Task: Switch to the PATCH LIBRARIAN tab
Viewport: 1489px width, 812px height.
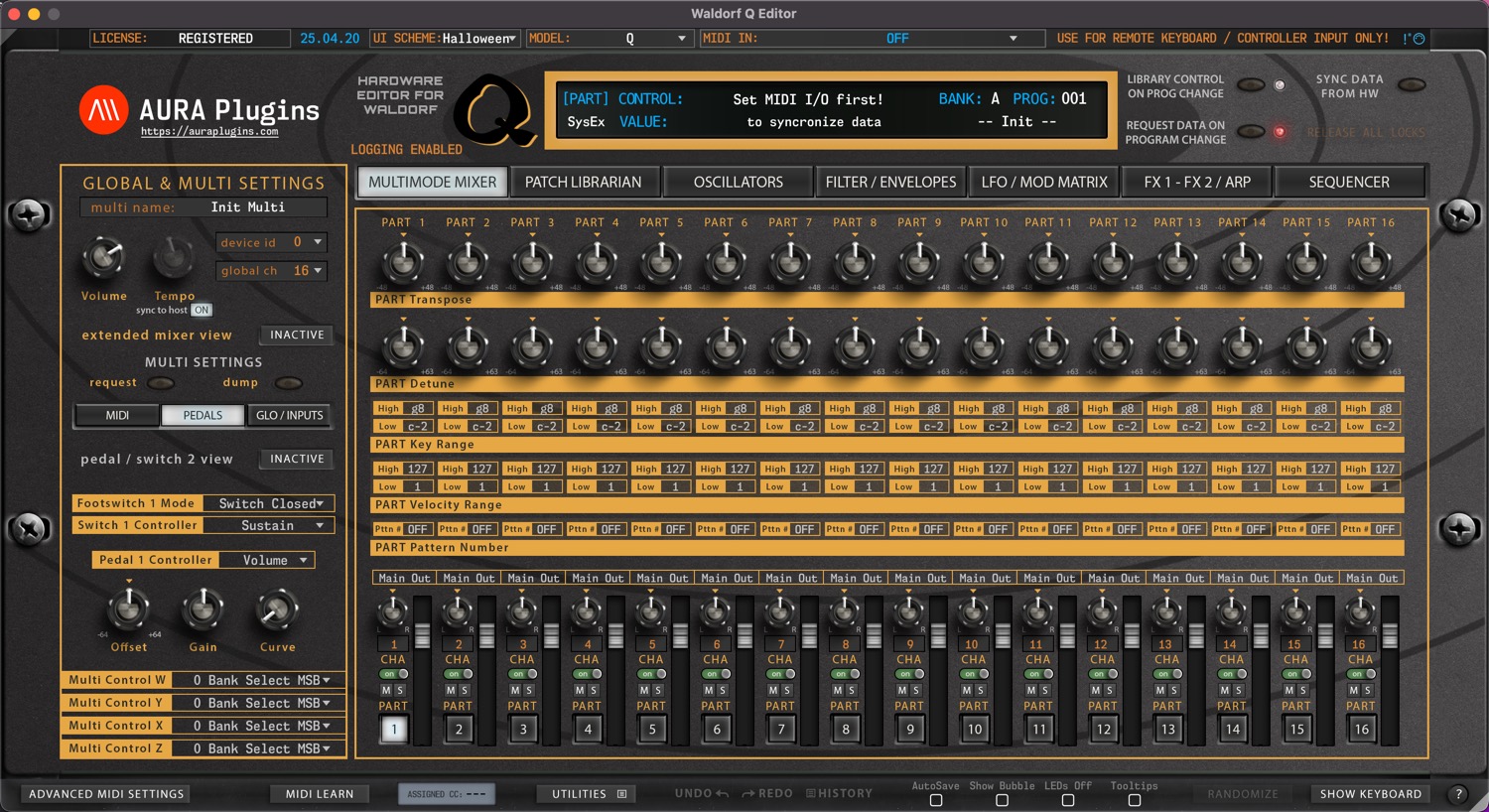Action: point(584,182)
